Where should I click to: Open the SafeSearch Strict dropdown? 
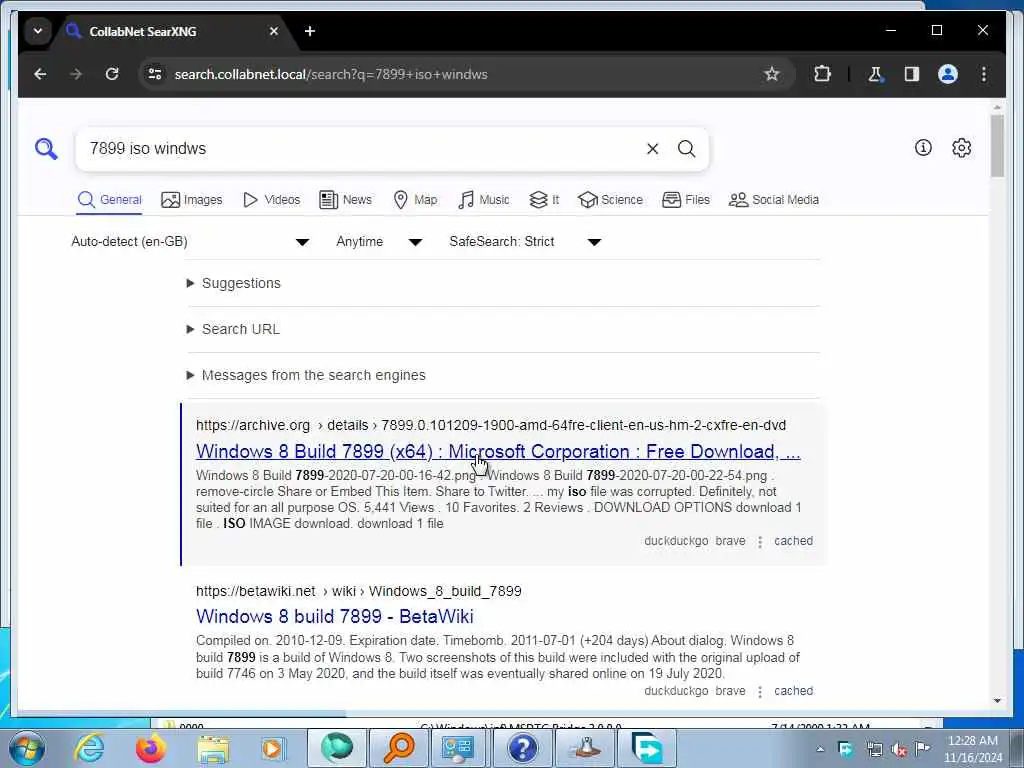click(x=525, y=242)
